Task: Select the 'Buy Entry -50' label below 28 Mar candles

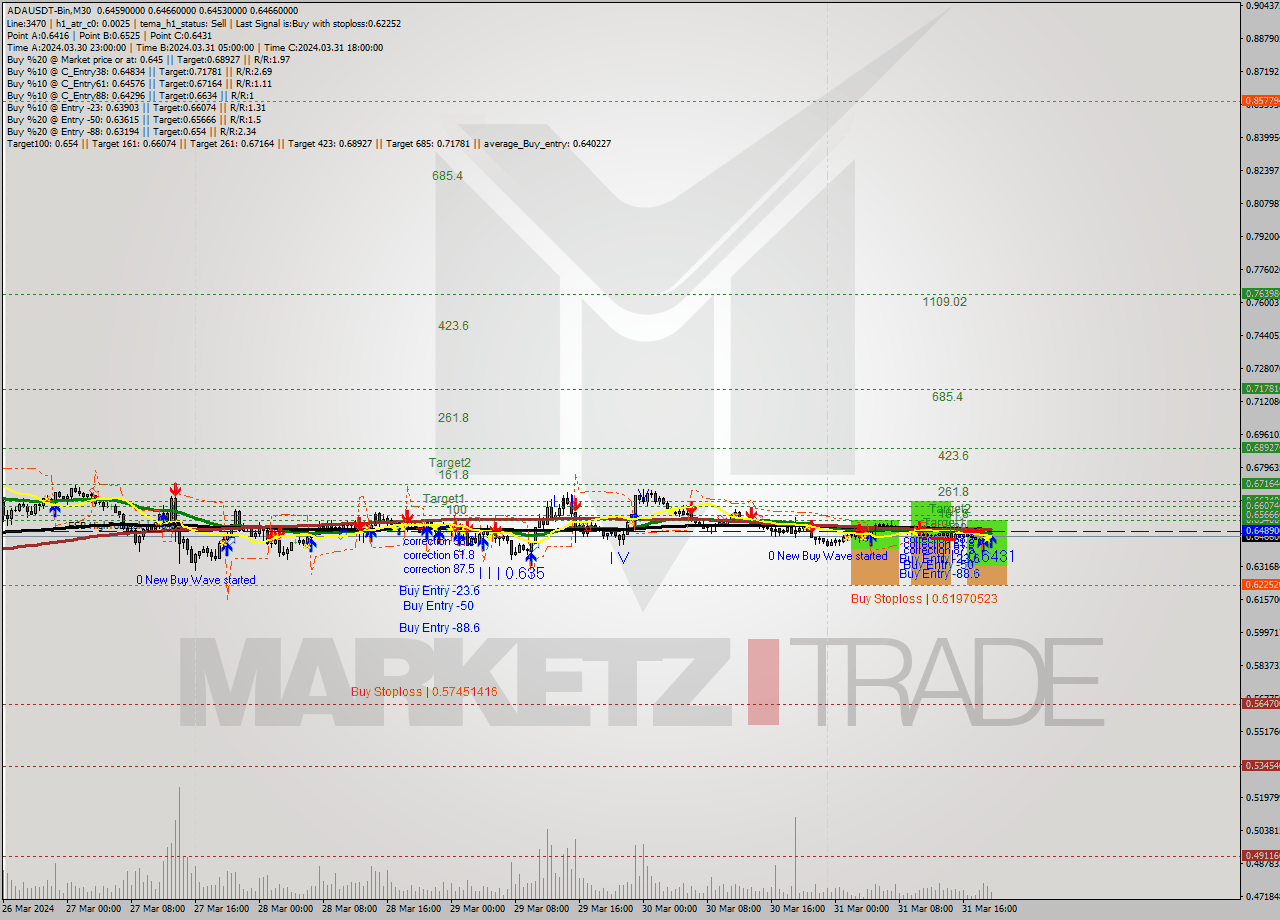Action: tap(438, 606)
